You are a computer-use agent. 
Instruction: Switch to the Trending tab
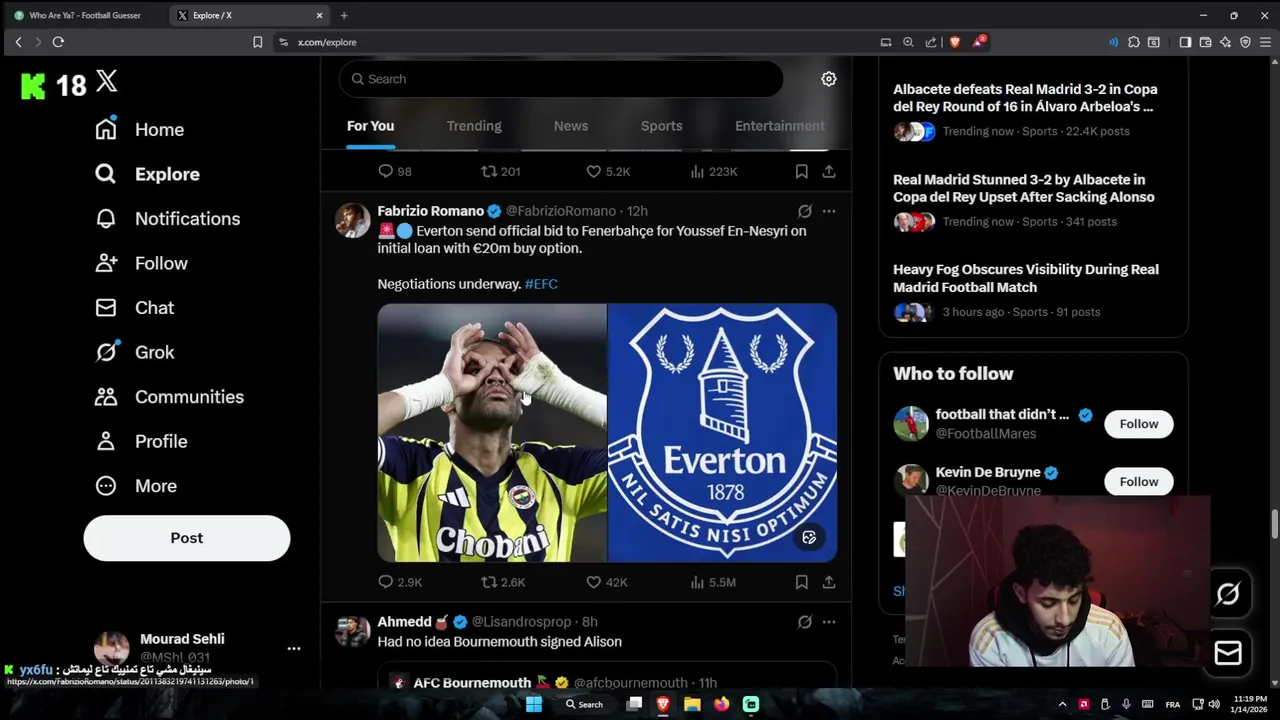(474, 126)
